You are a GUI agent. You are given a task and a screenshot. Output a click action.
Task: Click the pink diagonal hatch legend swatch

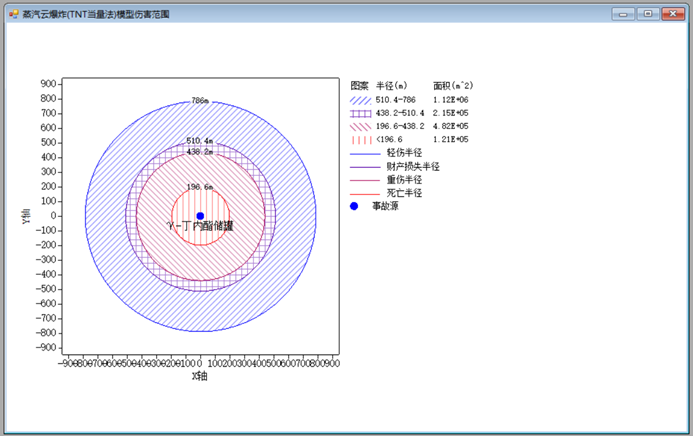pyautogui.click(x=361, y=127)
